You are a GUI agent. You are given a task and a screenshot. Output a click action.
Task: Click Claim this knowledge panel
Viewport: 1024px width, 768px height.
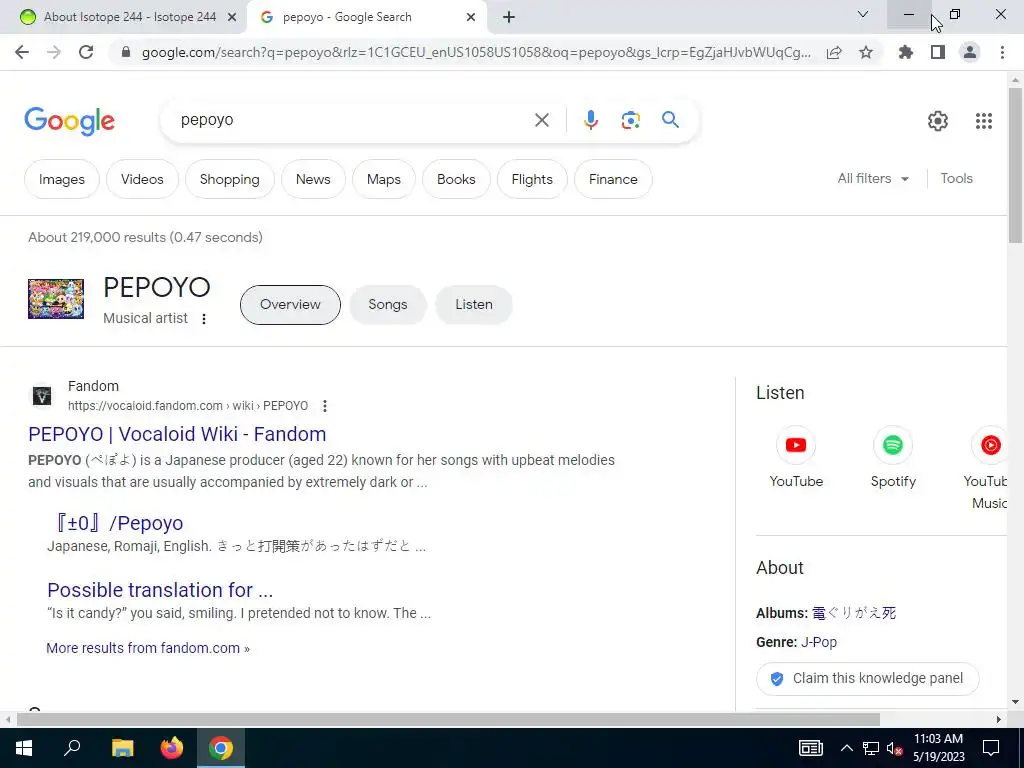[x=867, y=679]
